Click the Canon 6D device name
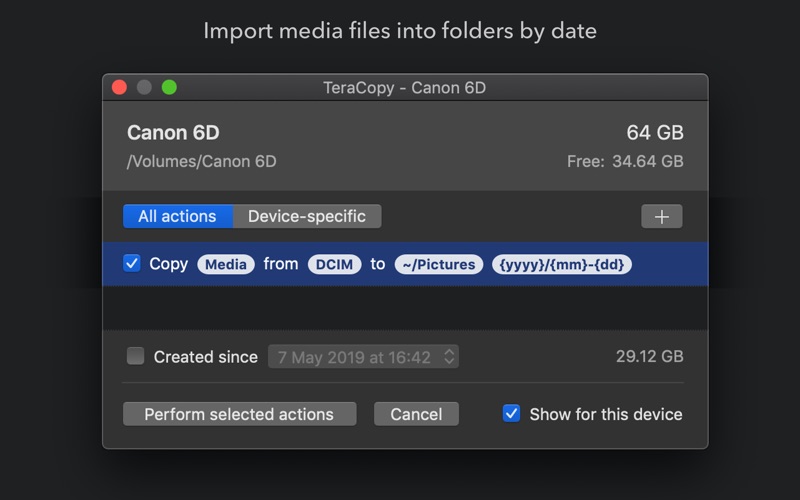Screen dimensions: 800x500 (173, 133)
